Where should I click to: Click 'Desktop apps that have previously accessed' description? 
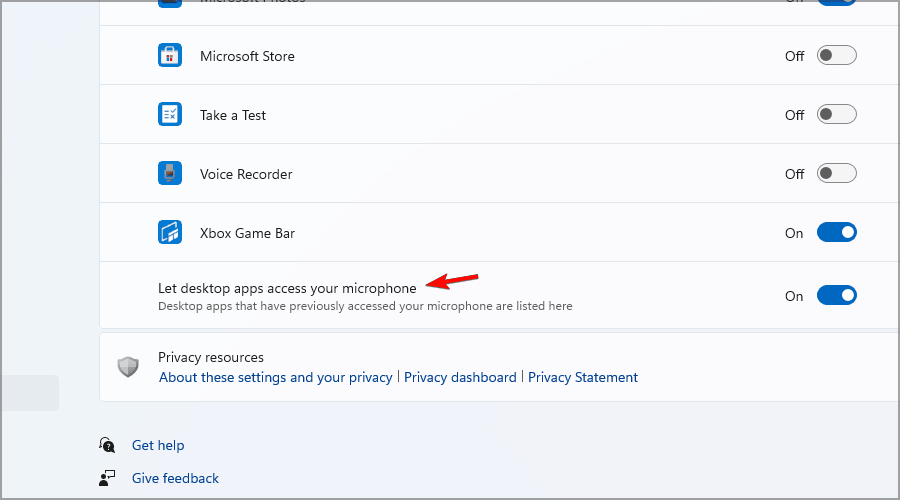(365, 306)
